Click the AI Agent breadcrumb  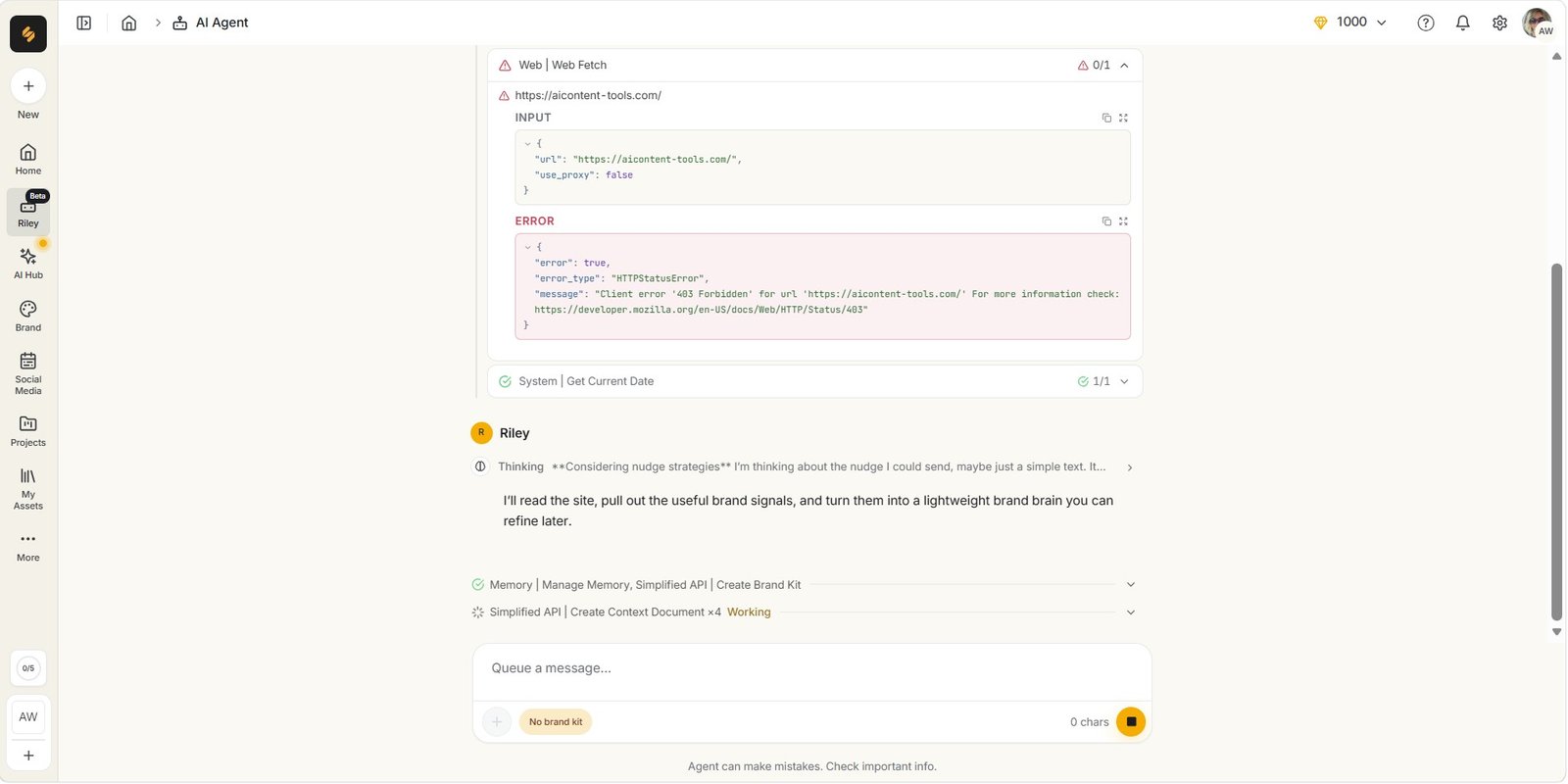(211, 23)
